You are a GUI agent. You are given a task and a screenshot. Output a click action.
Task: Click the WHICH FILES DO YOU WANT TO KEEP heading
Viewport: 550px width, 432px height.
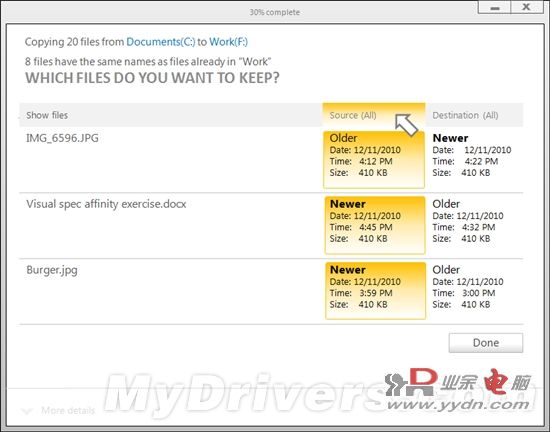pos(152,78)
